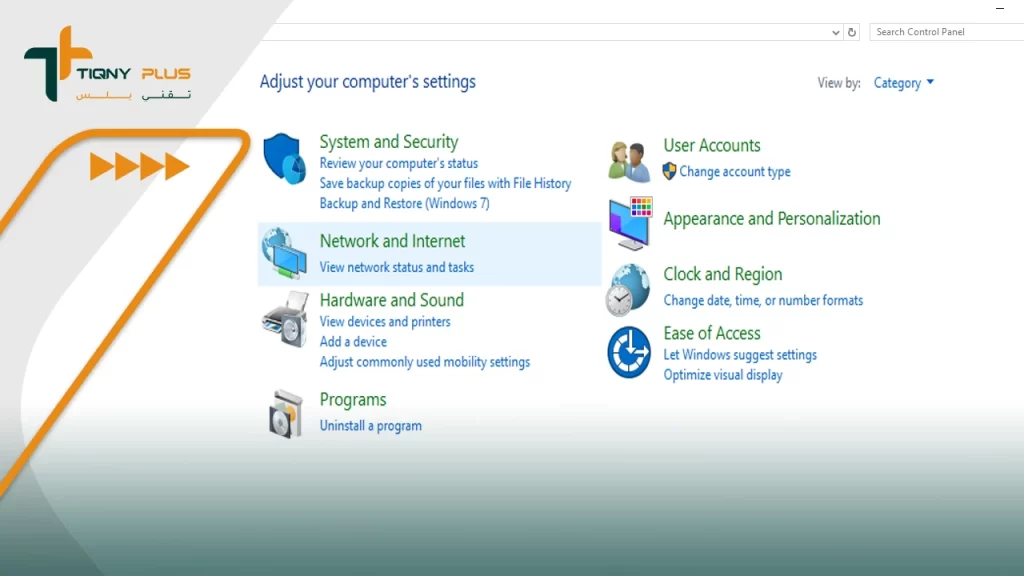
Task: Select Change account type link
Action: click(x=734, y=172)
